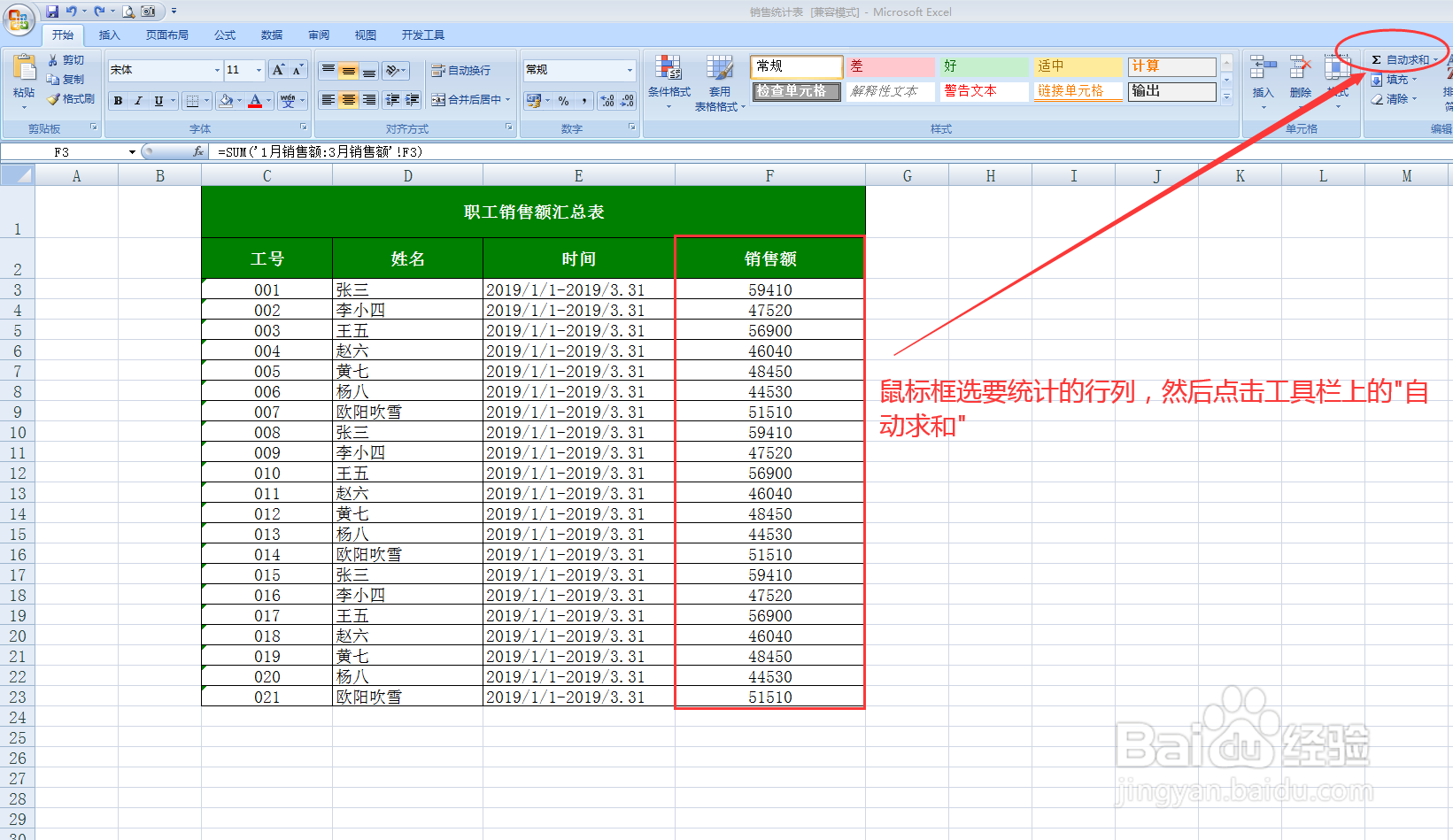This screenshot has width=1453, height=840.
Task: Click the 合并后居中 button
Action: [469, 100]
